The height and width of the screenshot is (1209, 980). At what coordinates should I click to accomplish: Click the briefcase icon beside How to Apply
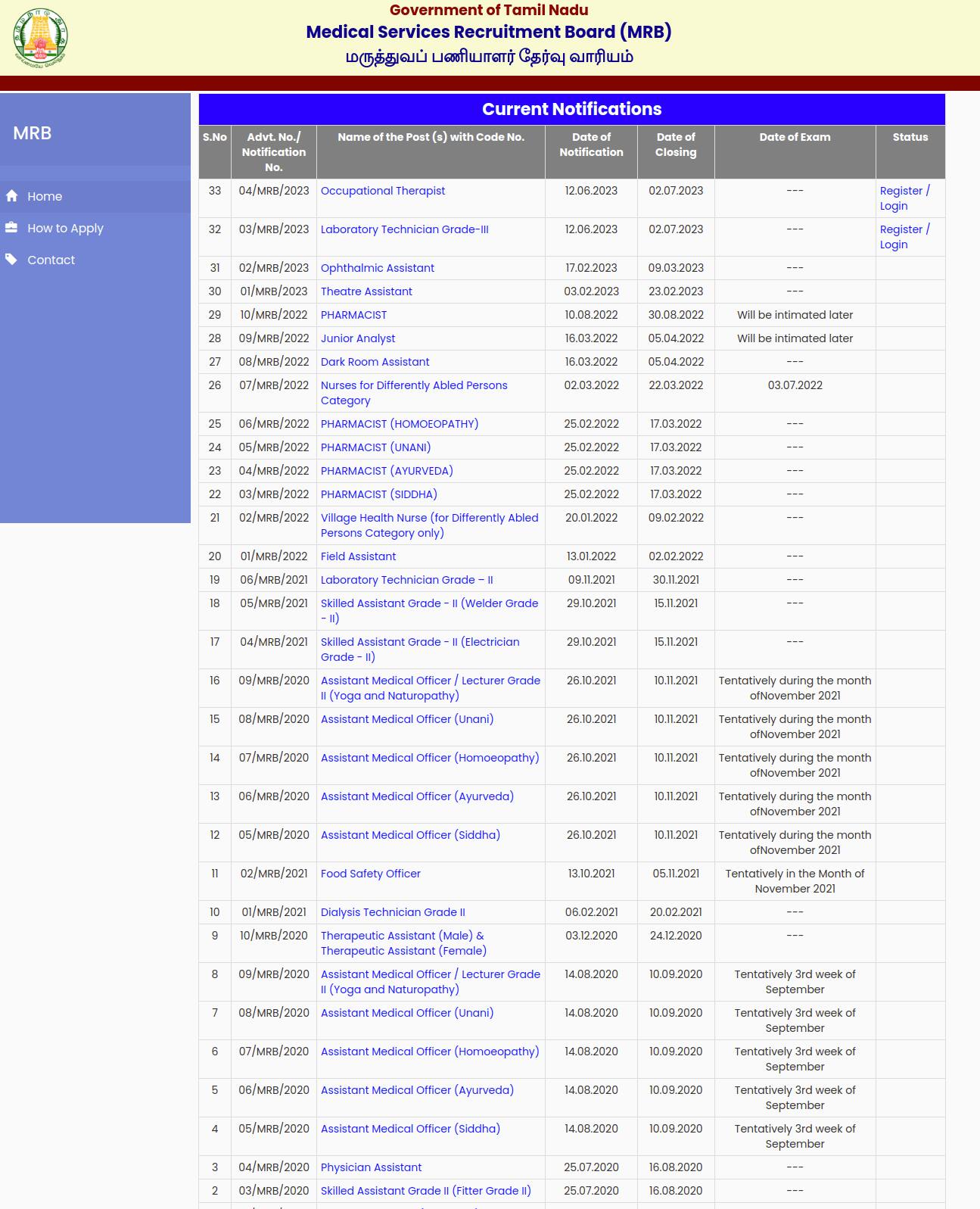click(x=11, y=227)
